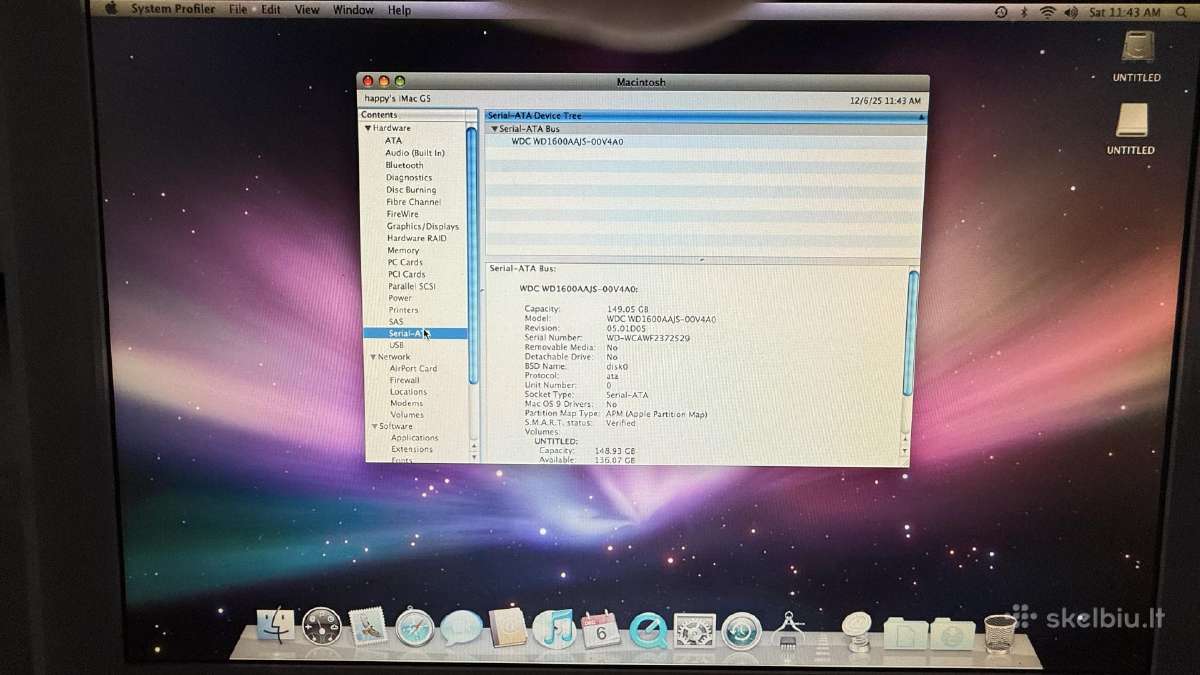Select ATA in Contents sidebar
This screenshot has width=1200, height=675.
(394, 141)
